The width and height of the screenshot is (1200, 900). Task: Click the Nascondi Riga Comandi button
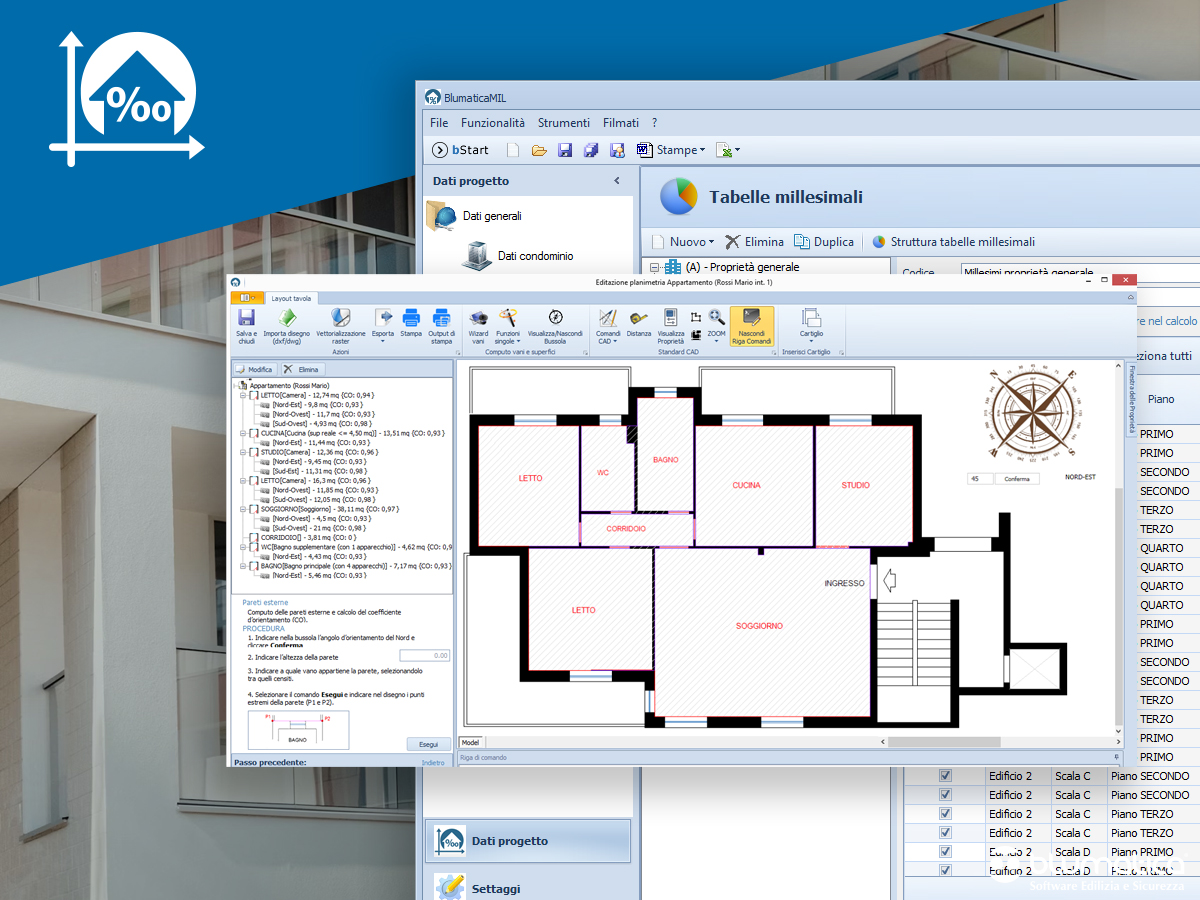[751, 326]
